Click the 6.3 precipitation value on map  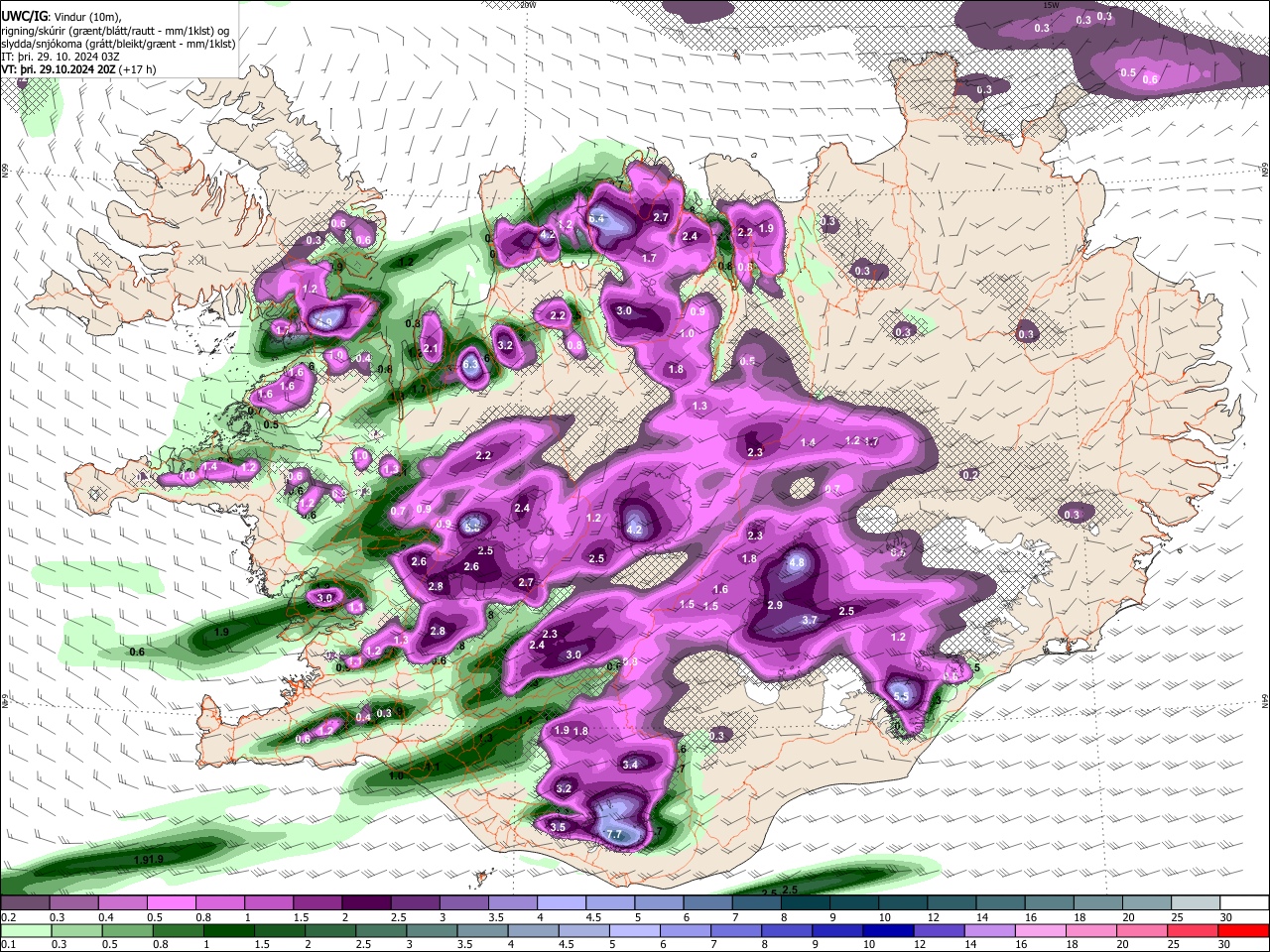pos(471,366)
